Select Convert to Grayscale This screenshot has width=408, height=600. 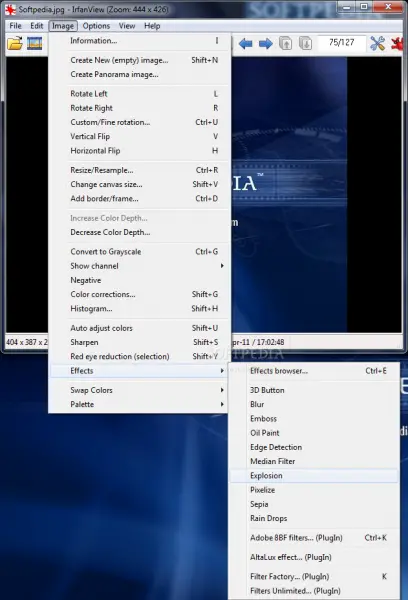coord(140,251)
